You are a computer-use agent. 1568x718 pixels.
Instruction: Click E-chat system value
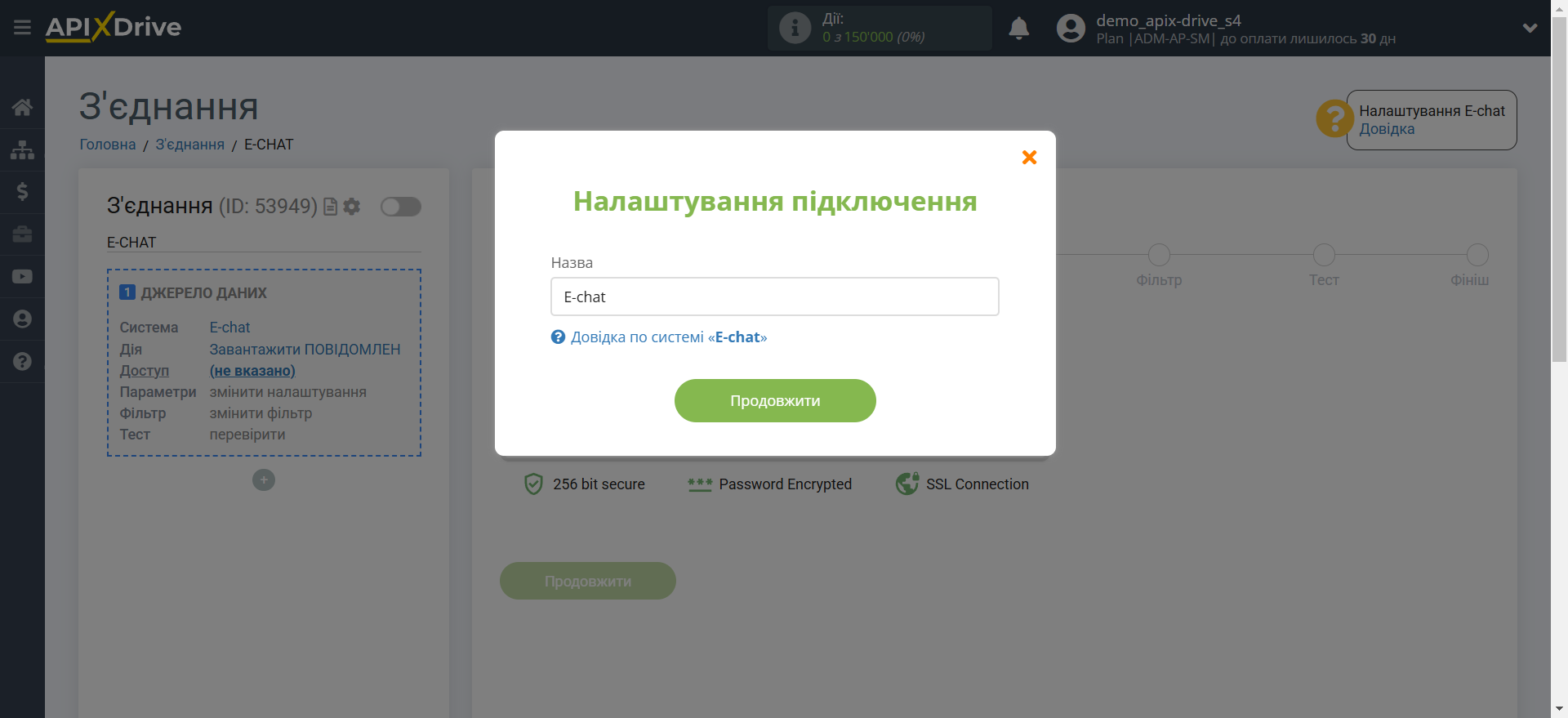click(x=229, y=328)
